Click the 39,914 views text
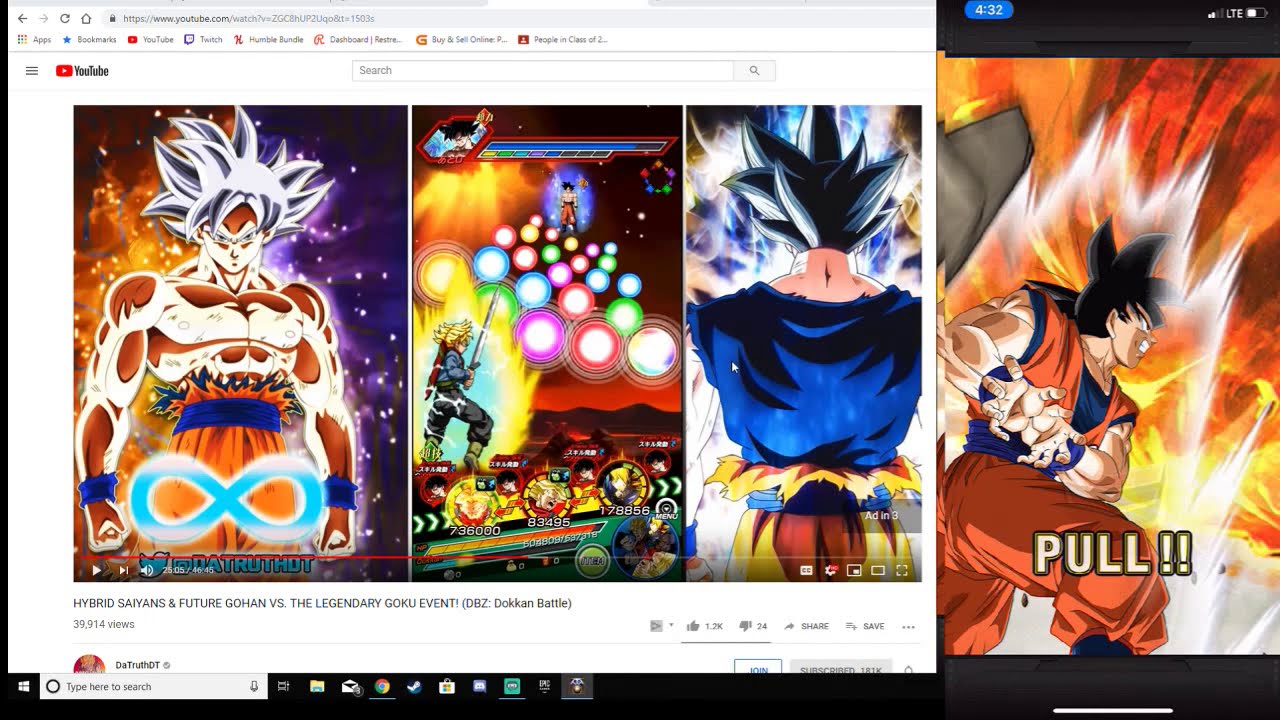 pyautogui.click(x=104, y=624)
